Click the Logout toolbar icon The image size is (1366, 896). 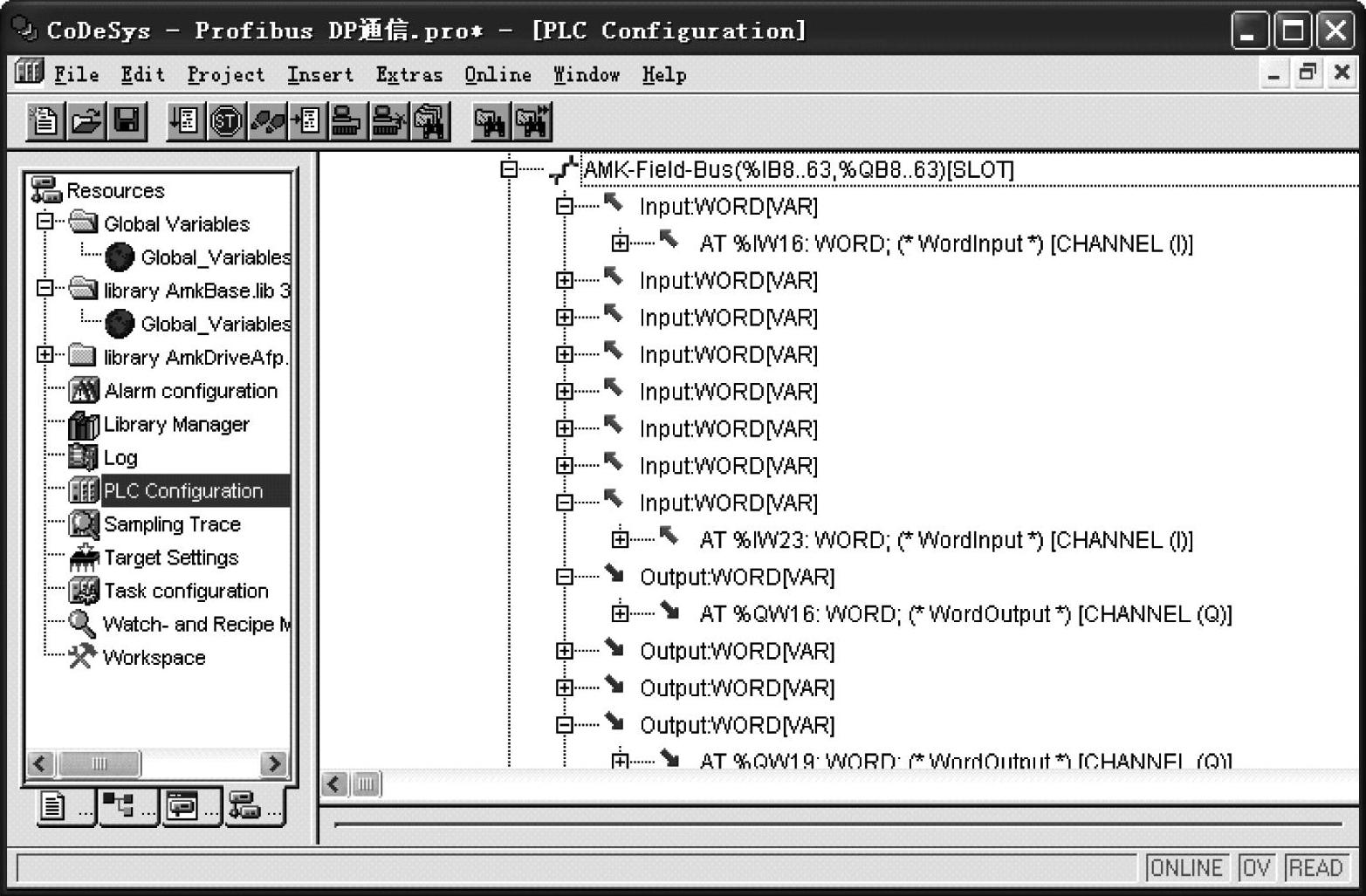(x=388, y=121)
